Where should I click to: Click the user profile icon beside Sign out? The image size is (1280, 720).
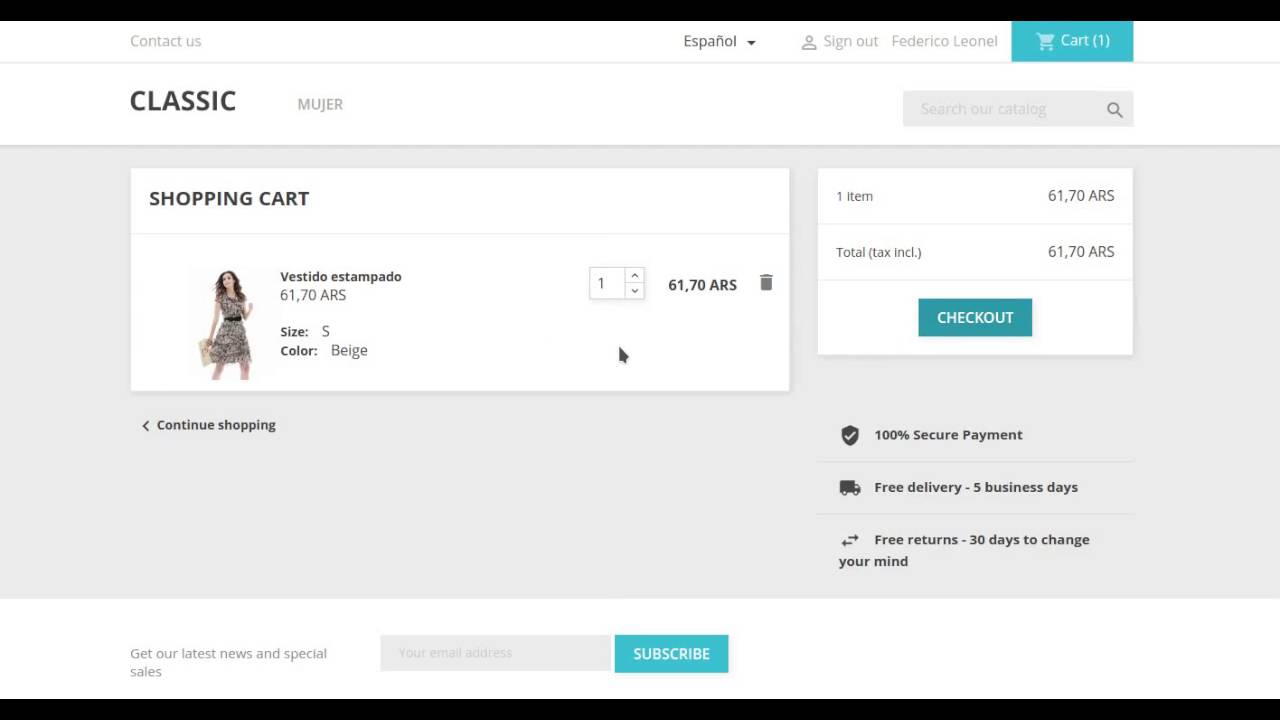pos(809,42)
